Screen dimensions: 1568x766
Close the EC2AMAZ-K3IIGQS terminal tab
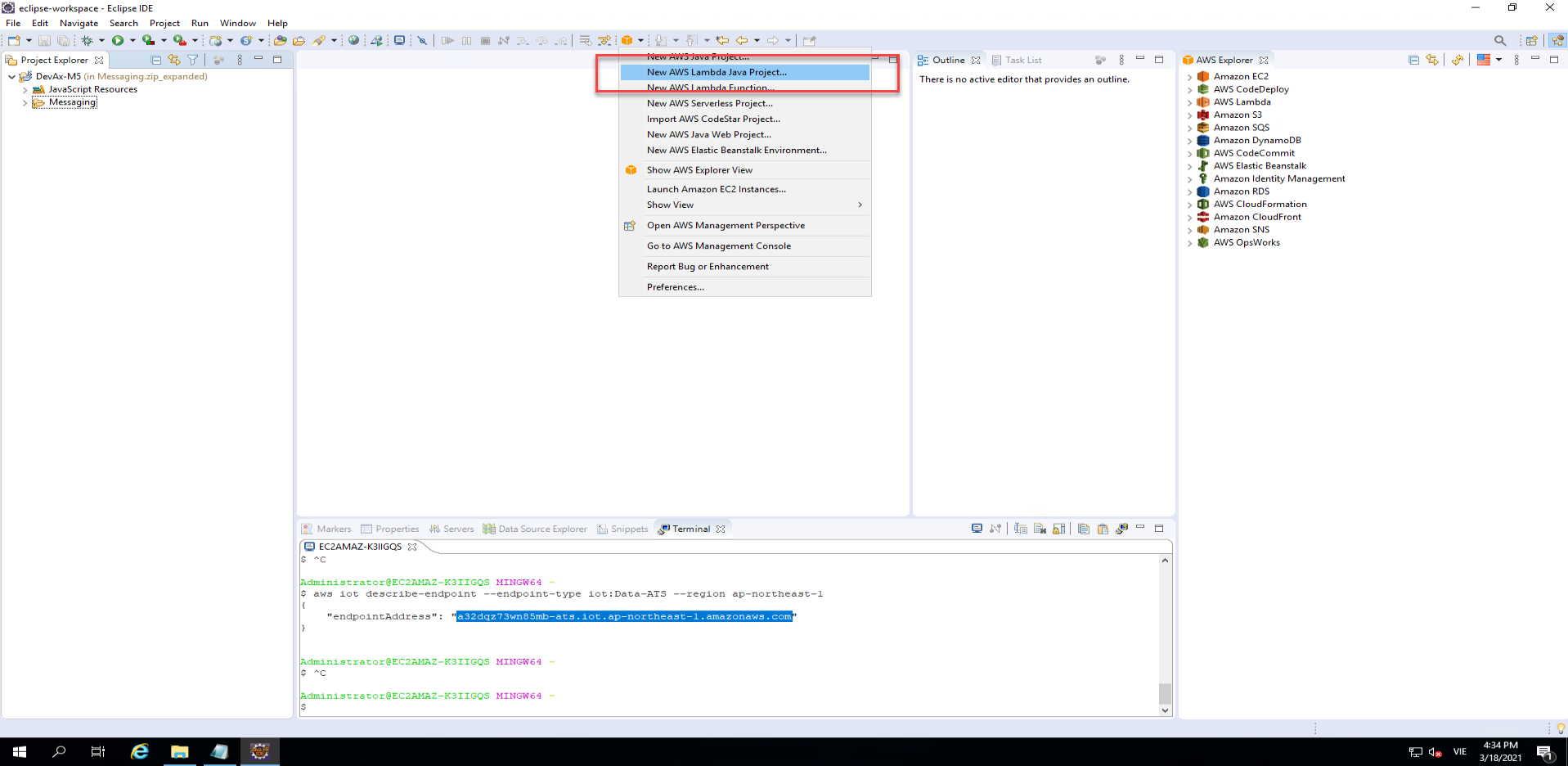[412, 547]
